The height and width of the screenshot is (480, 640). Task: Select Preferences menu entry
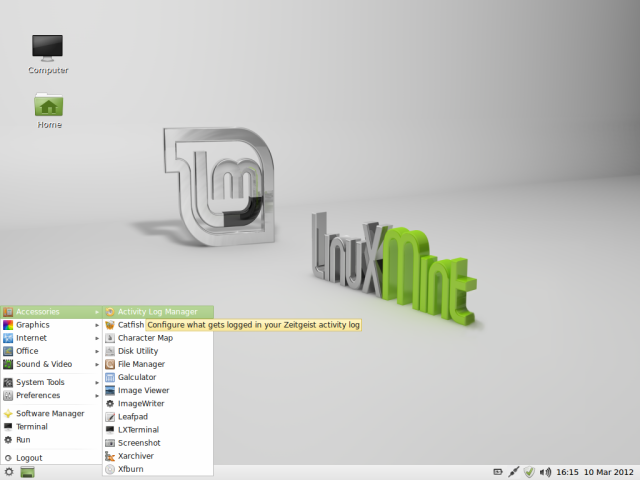click(x=51, y=396)
